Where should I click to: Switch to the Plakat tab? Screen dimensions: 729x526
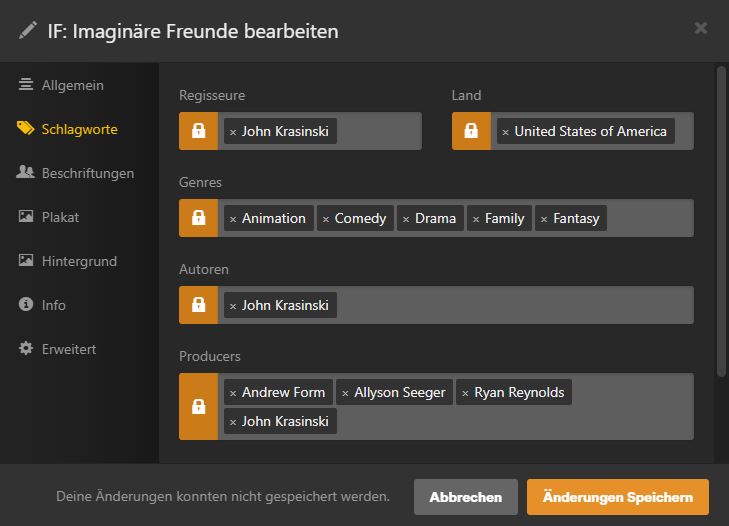60,217
